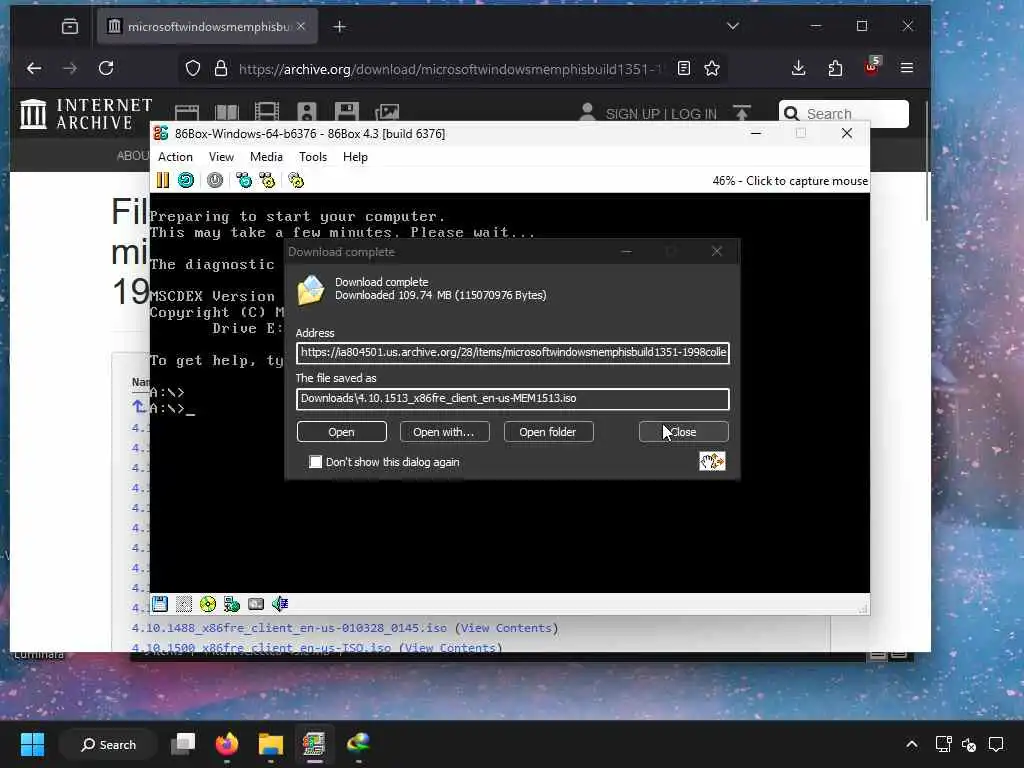Pause the 86Box emulation

pyautogui.click(x=163, y=180)
